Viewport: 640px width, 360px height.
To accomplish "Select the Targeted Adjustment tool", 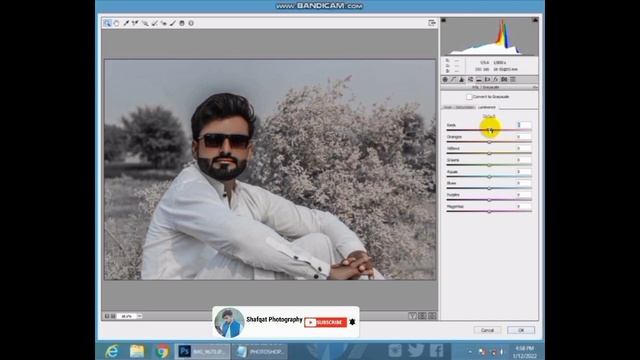I will coord(145,23).
